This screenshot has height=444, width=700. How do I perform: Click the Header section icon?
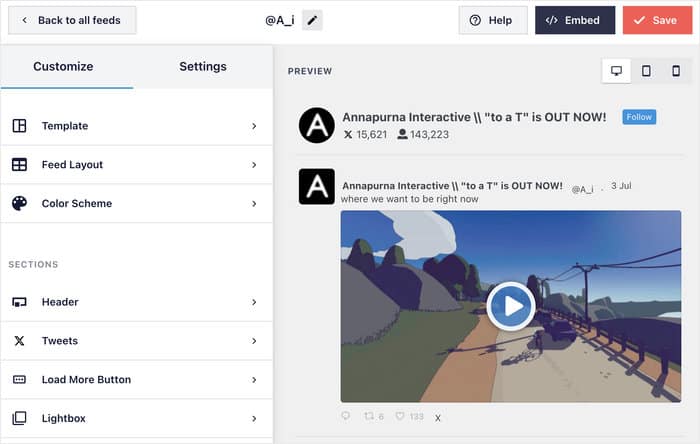19,302
